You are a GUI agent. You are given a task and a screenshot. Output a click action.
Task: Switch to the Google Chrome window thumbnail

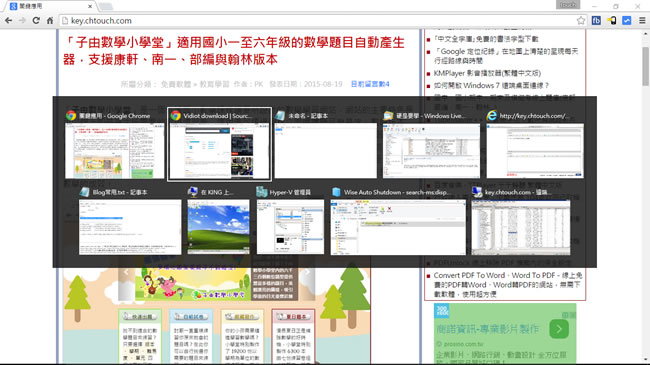[x=114, y=151]
